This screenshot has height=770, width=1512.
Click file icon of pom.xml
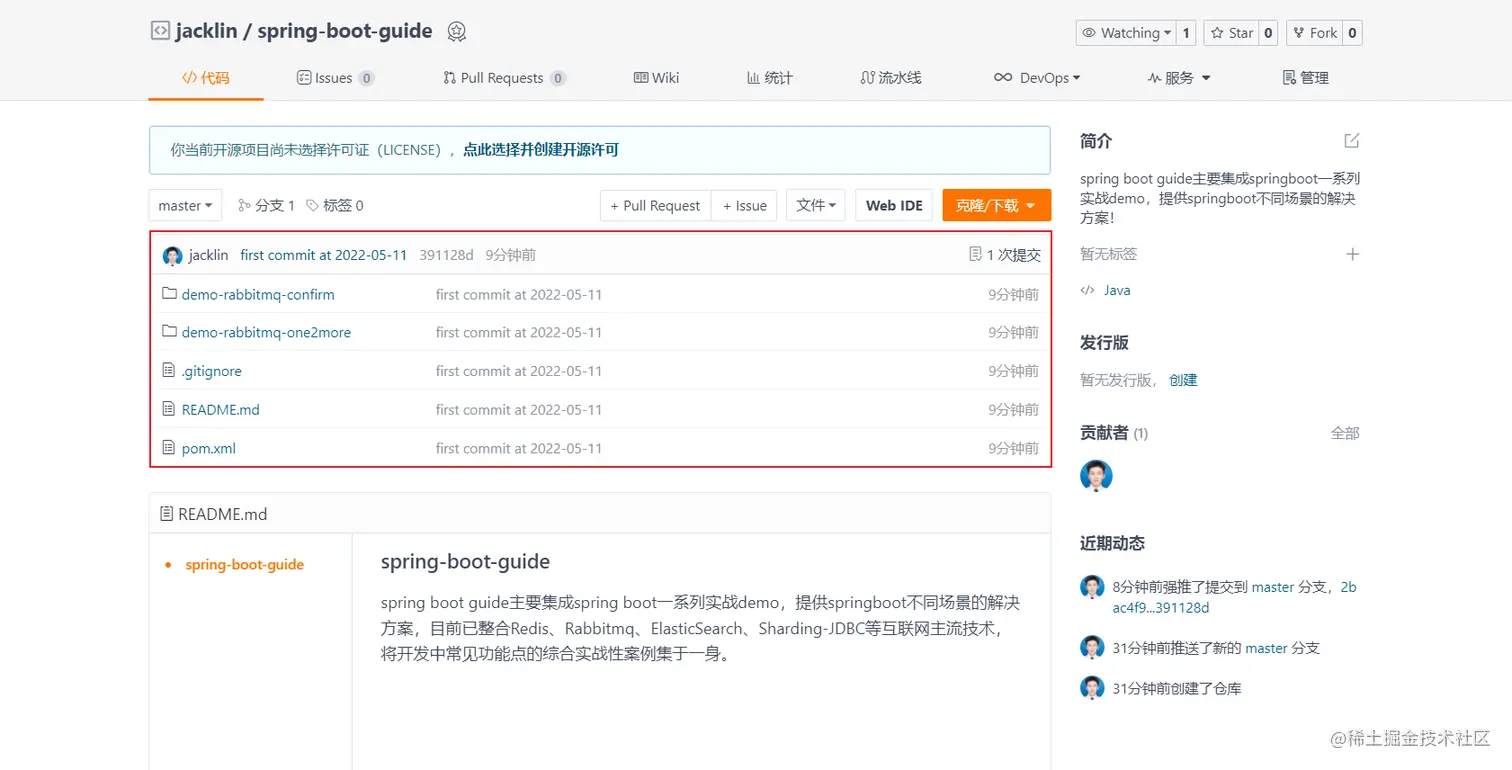coord(169,448)
